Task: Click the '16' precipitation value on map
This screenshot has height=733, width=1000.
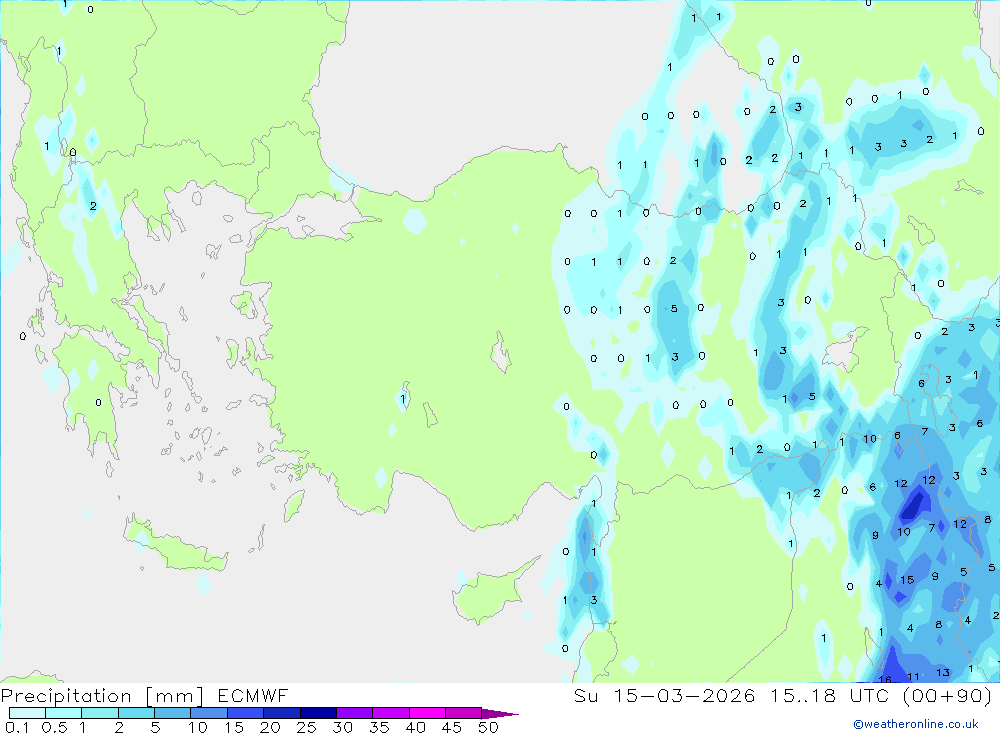Action: coord(885,679)
